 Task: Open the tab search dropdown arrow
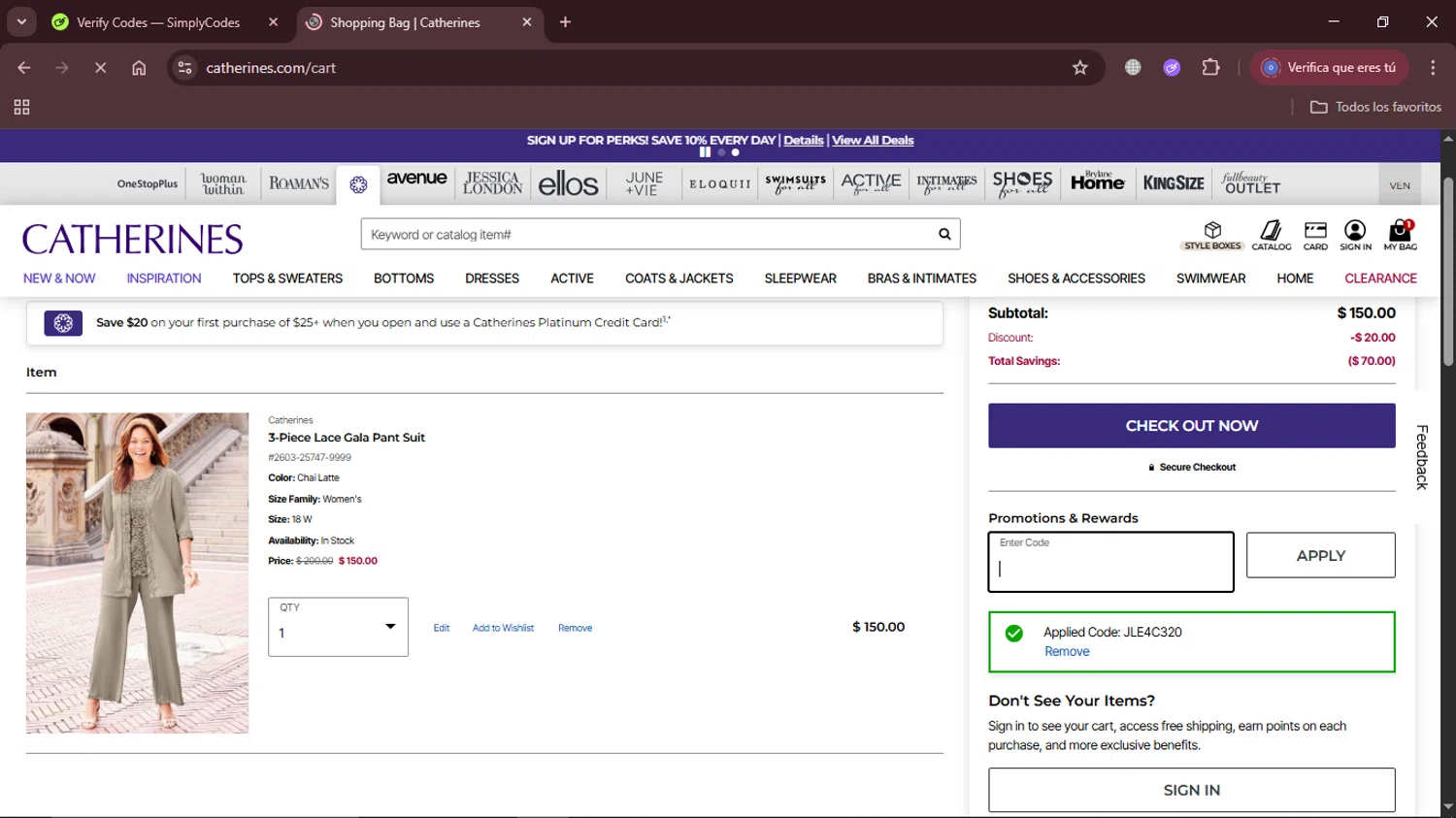[x=21, y=21]
